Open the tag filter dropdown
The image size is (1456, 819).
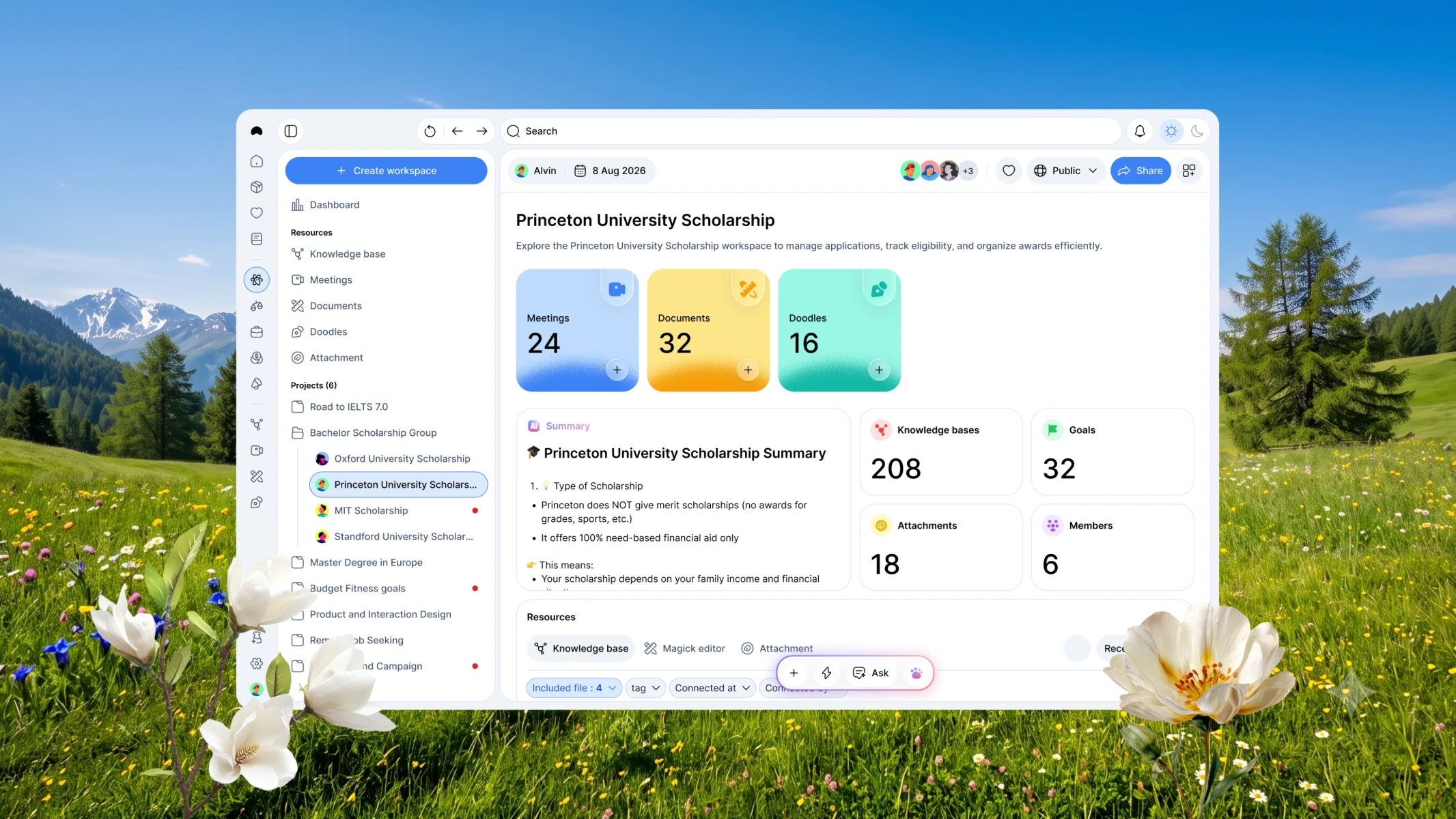coord(645,689)
